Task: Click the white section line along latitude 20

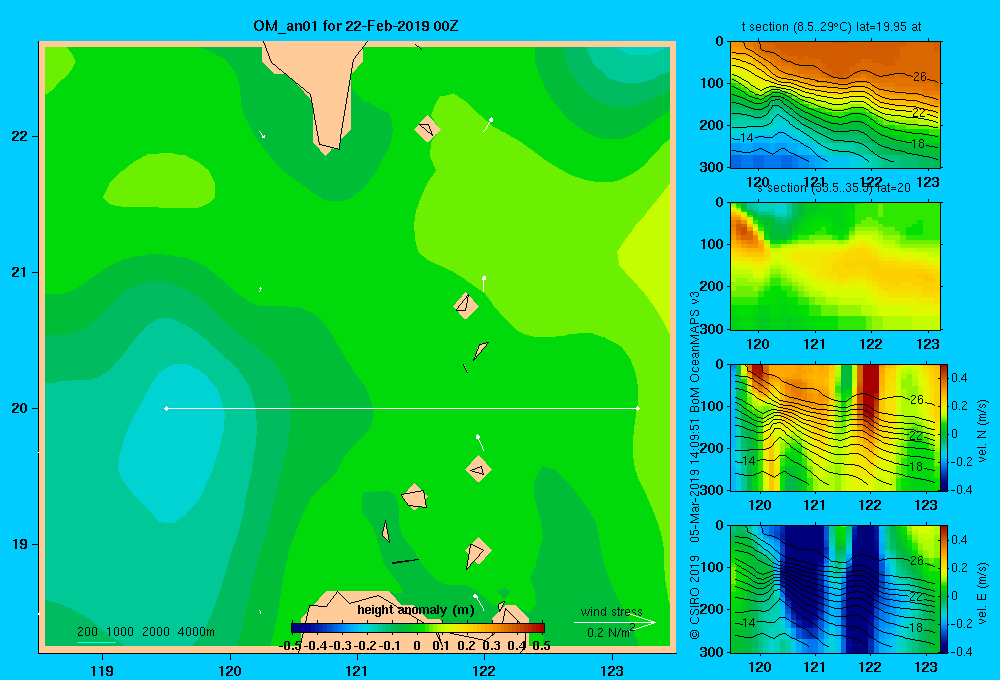Action: pos(402,408)
